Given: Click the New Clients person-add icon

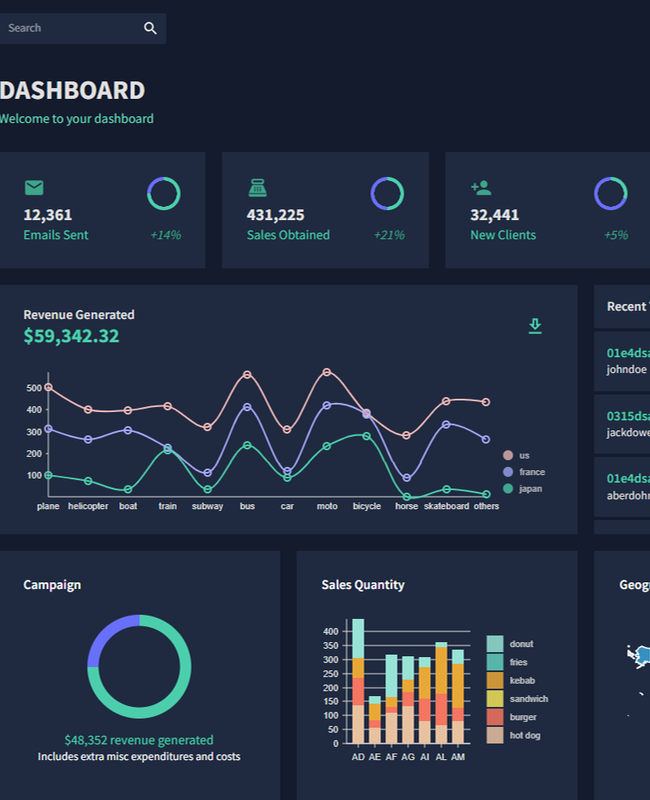Looking at the screenshot, I should coord(481,188).
